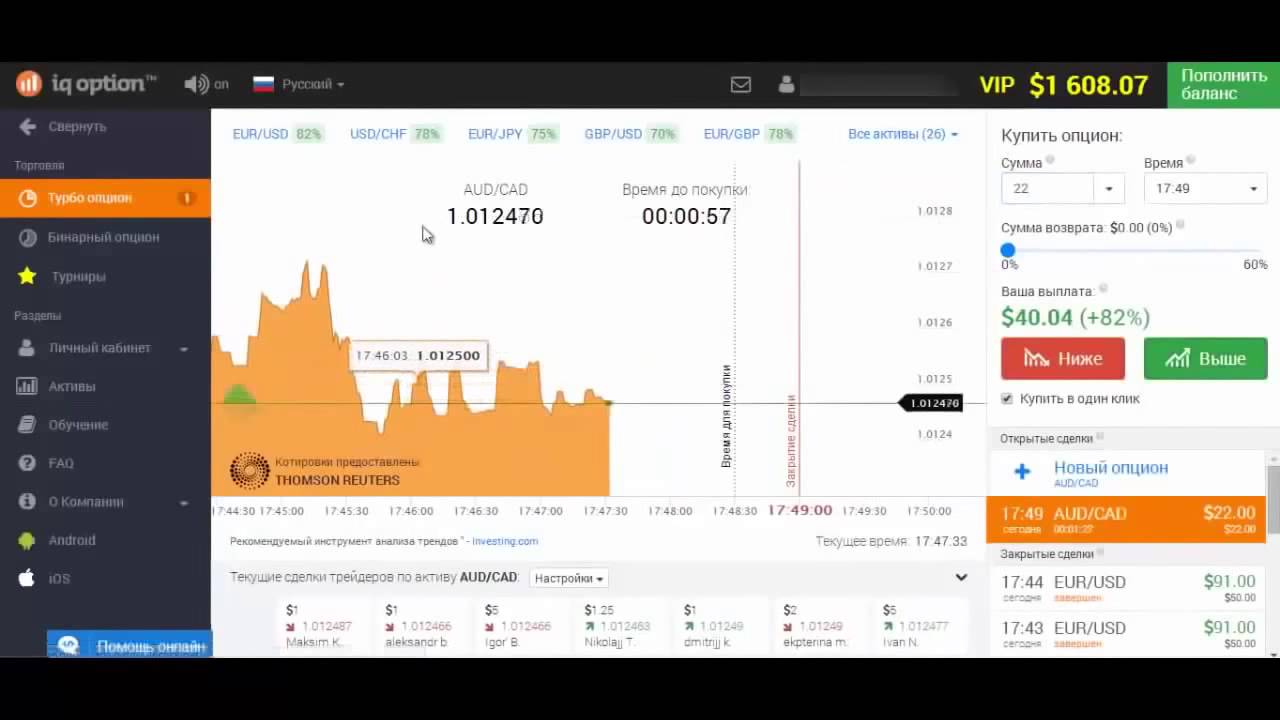Click the 1.012470 price label on chart

coord(931,403)
